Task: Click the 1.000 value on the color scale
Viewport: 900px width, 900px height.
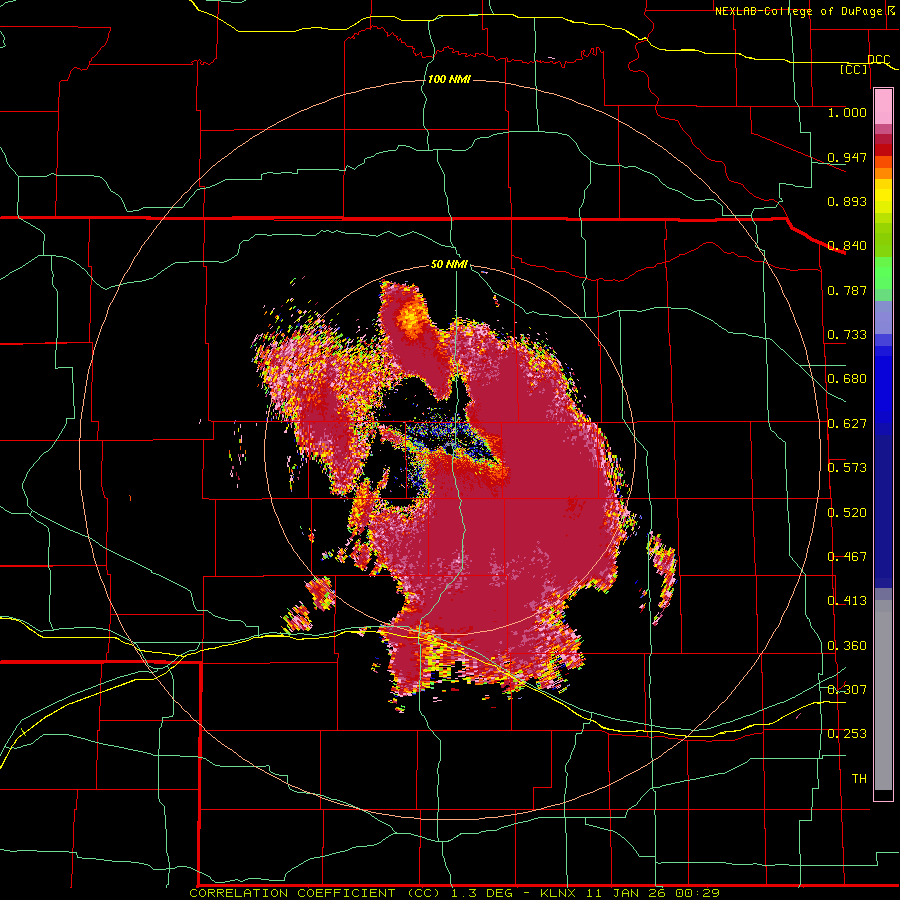Action: [847, 112]
